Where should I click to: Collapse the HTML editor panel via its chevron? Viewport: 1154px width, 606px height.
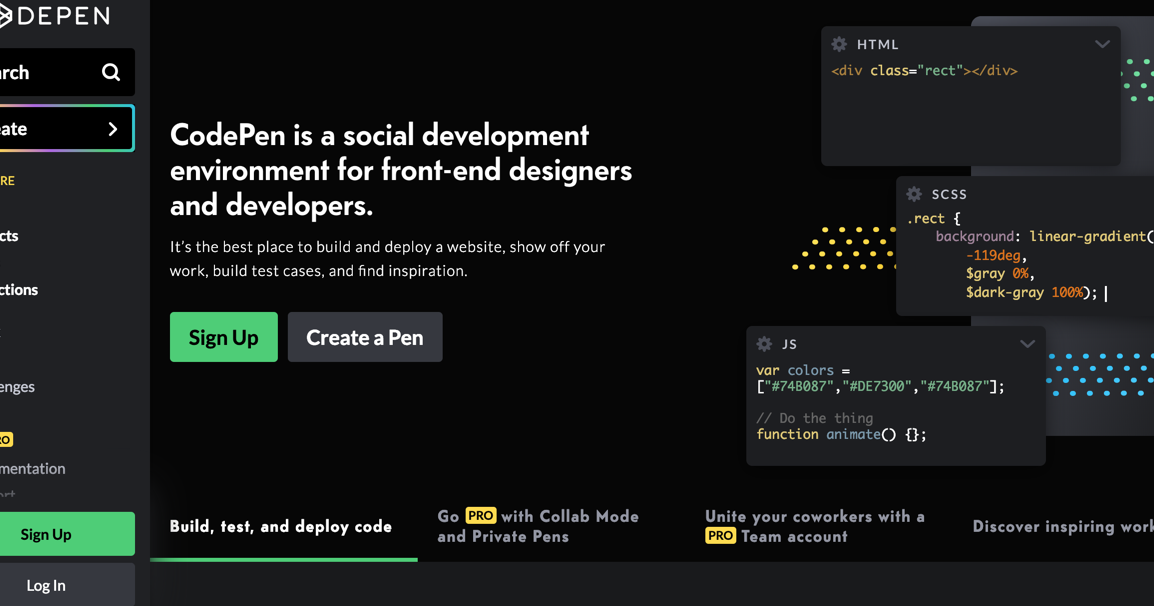coord(1102,44)
